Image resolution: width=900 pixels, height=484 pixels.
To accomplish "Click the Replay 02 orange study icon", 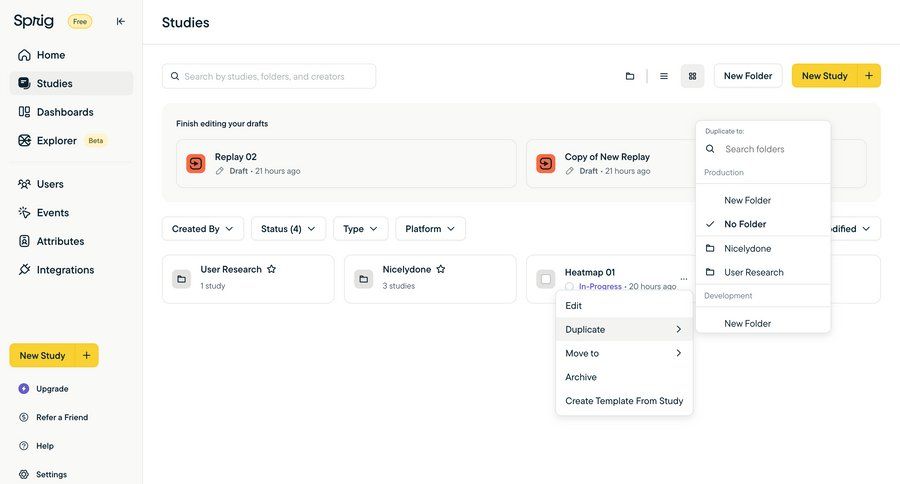I will tap(196, 163).
